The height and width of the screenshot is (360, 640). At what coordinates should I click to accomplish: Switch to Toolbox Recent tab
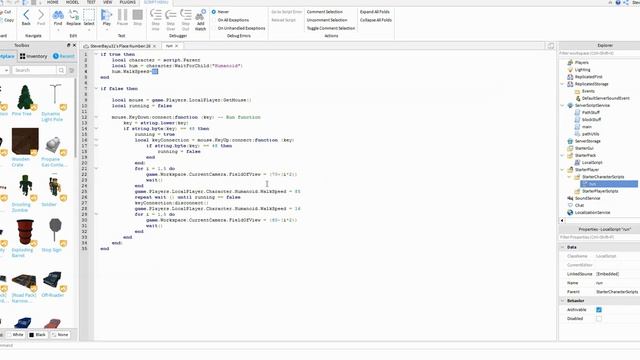point(64,56)
